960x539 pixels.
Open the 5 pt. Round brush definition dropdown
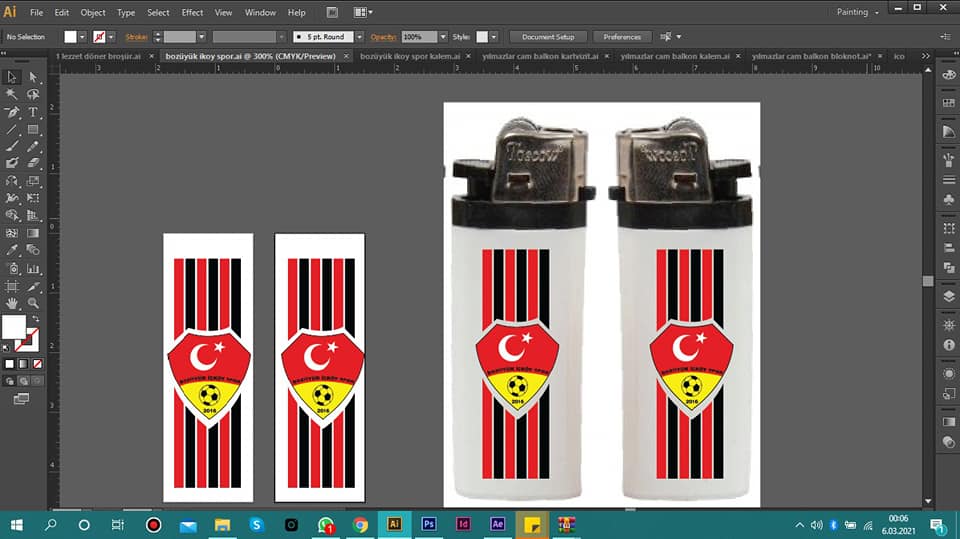click(x=359, y=37)
